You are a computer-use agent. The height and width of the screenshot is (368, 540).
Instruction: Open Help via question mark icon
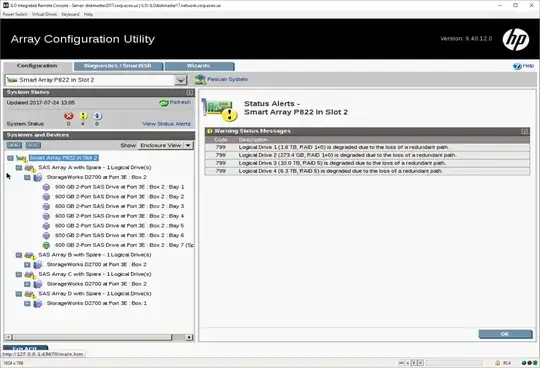517,66
